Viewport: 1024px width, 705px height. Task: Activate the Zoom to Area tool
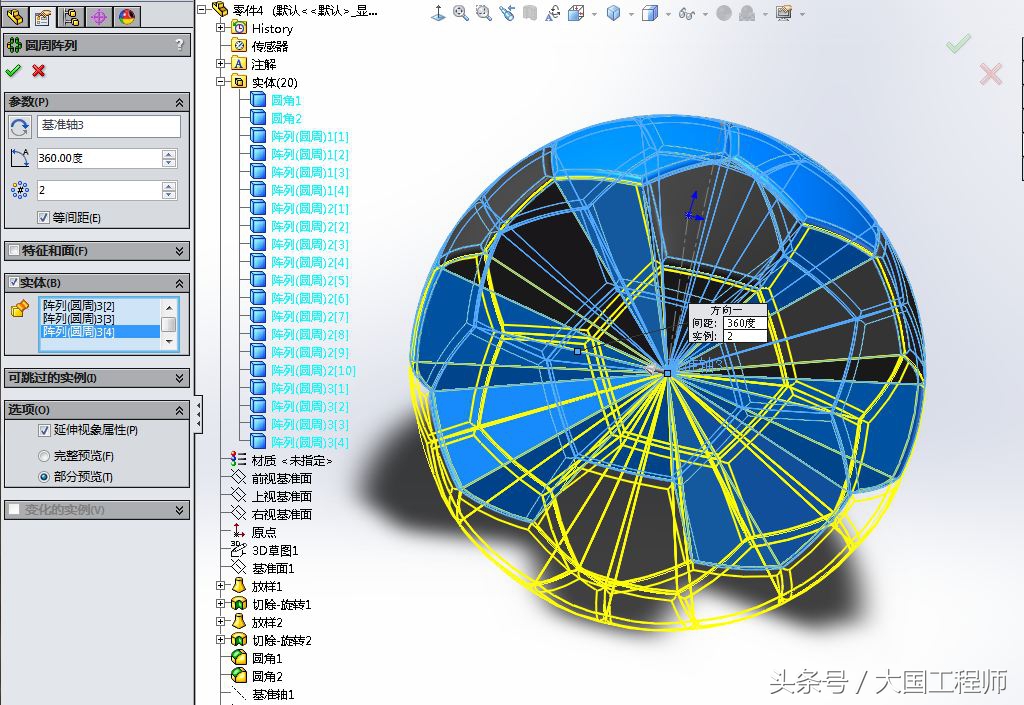(482, 13)
